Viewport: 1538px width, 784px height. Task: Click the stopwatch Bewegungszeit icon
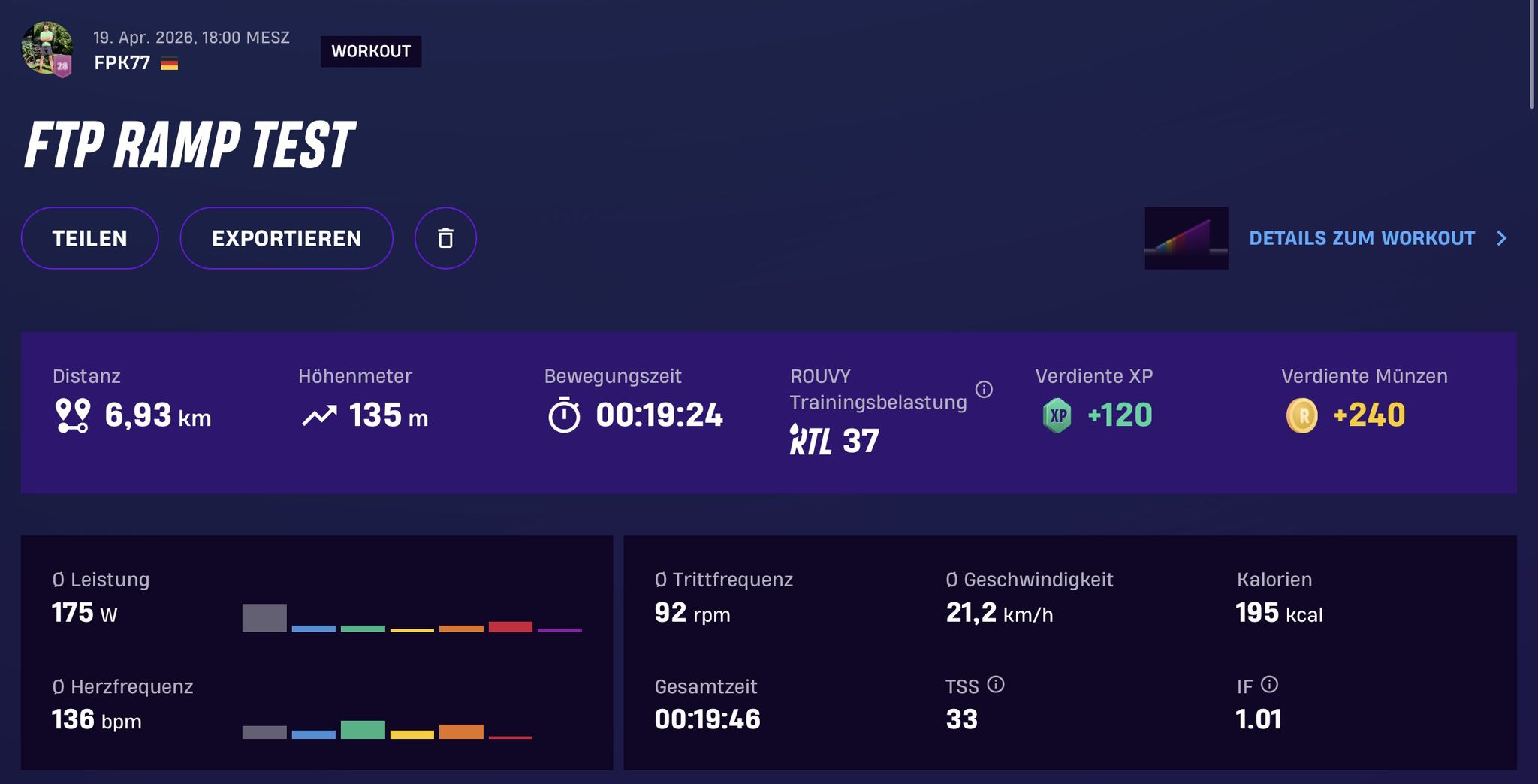tap(564, 415)
